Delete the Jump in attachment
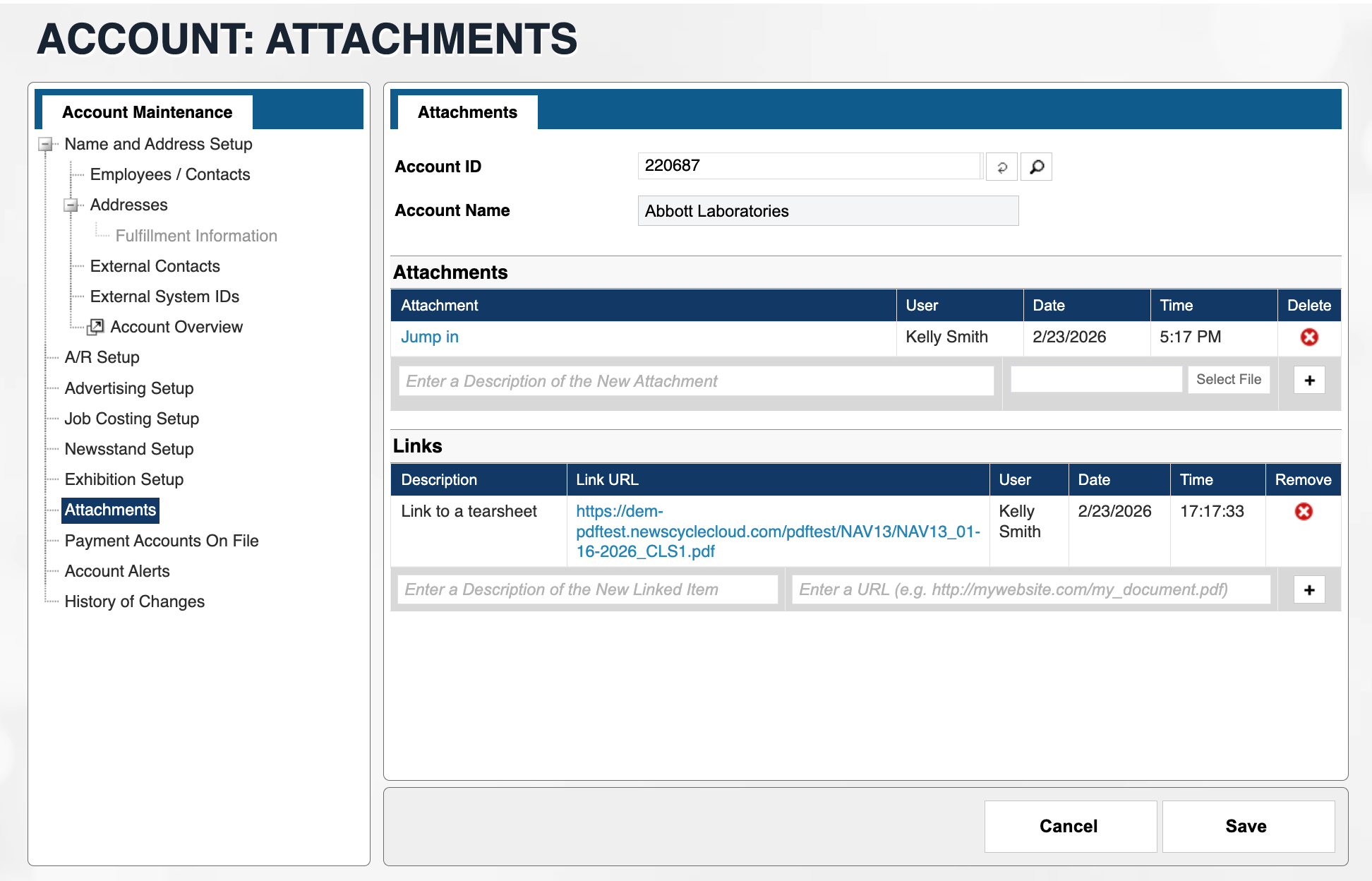 (1308, 337)
